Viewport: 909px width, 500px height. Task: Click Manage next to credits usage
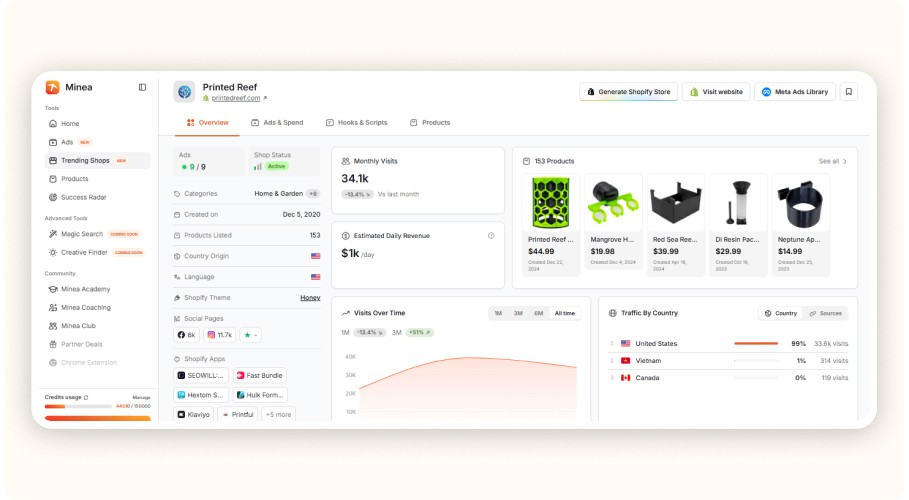[x=141, y=397]
